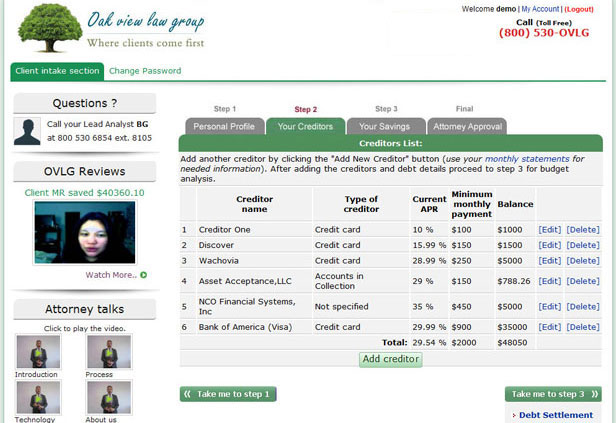The height and width of the screenshot is (423, 616).
Task: Edit the NCO Financial Systems entry
Action: (x=550, y=306)
